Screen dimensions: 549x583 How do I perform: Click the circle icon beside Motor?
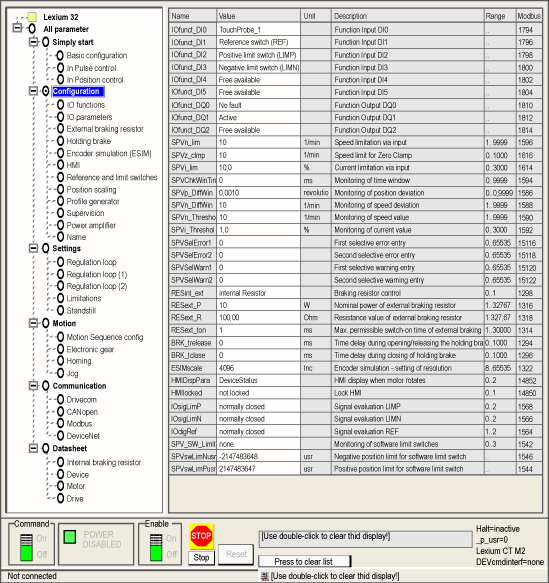click(60, 486)
